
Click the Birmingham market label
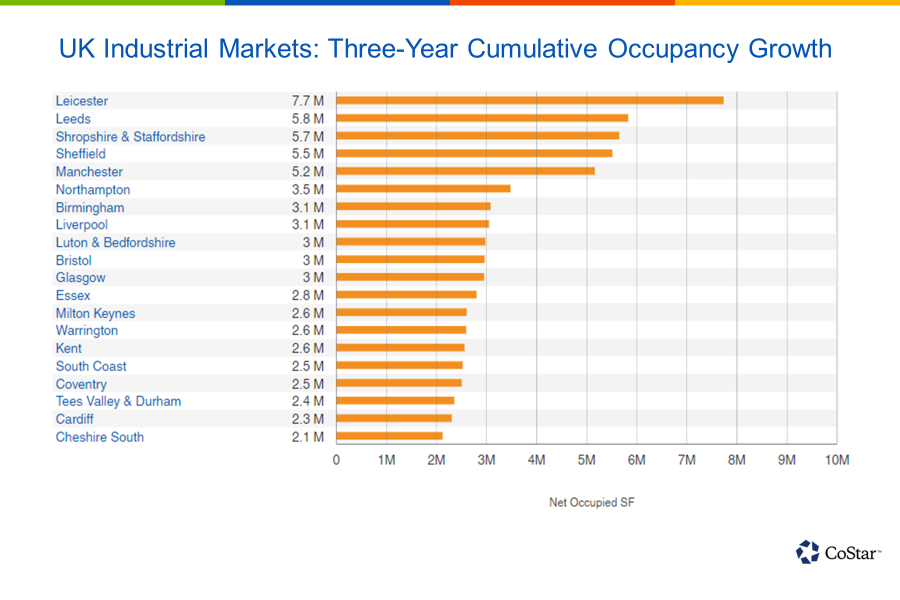click(91, 207)
